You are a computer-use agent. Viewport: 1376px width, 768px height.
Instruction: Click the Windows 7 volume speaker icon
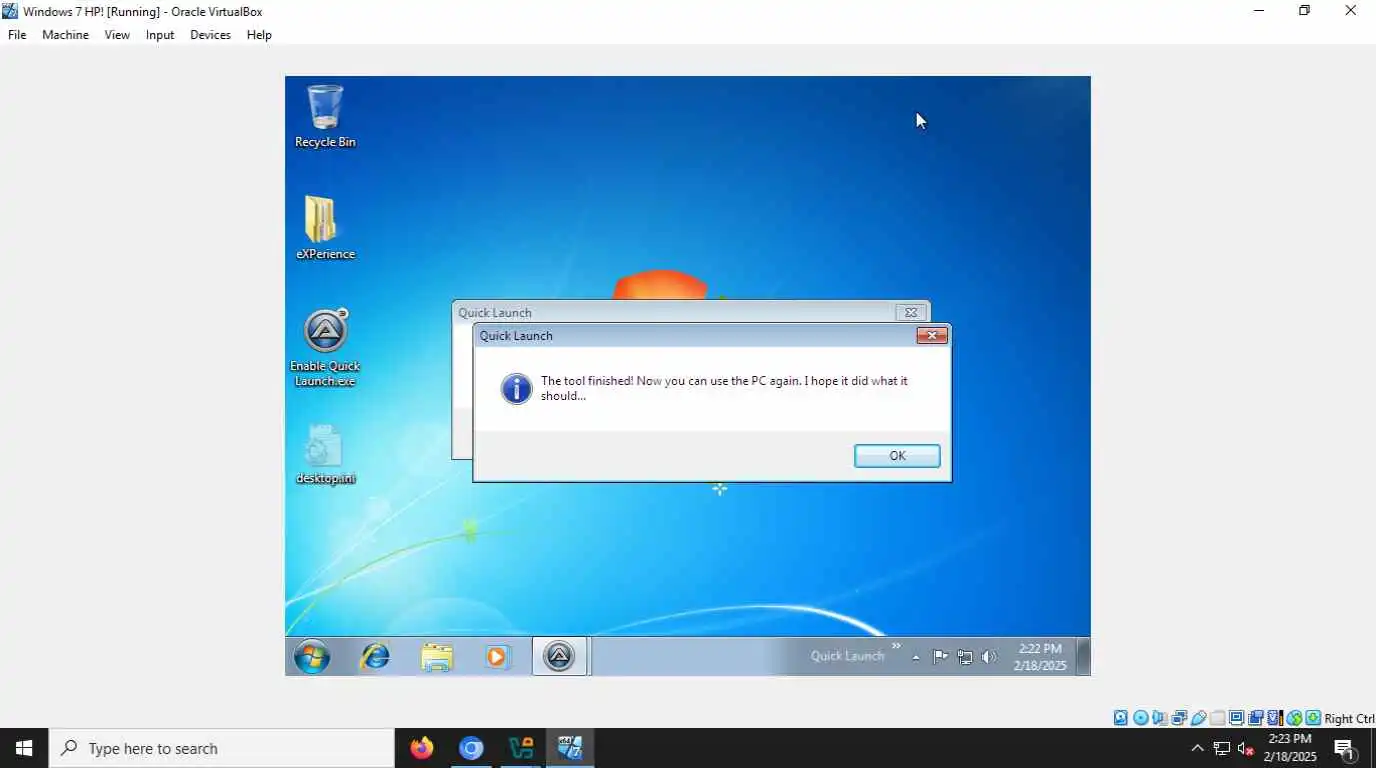(989, 657)
